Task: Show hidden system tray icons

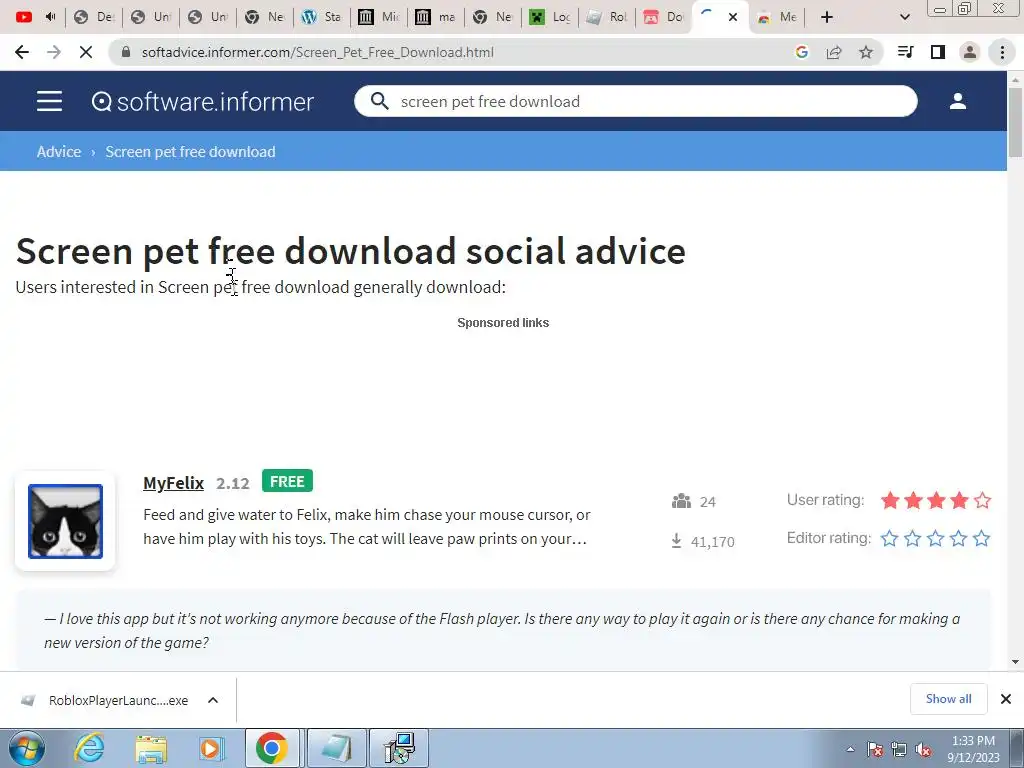Action: click(850, 749)
